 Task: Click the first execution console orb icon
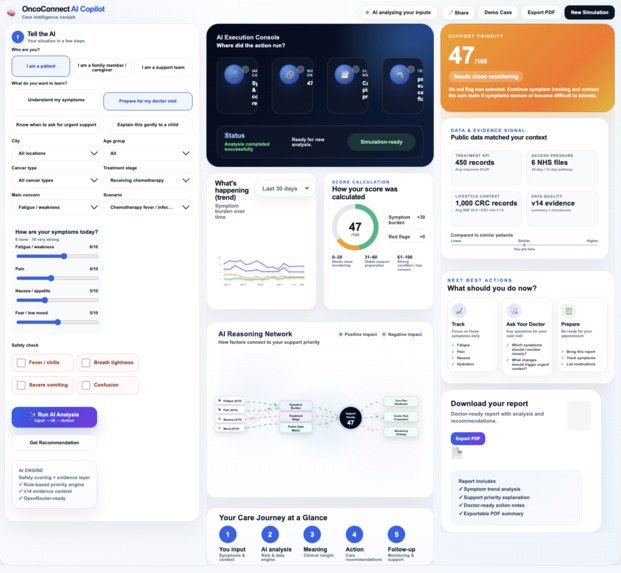[234, 74]
